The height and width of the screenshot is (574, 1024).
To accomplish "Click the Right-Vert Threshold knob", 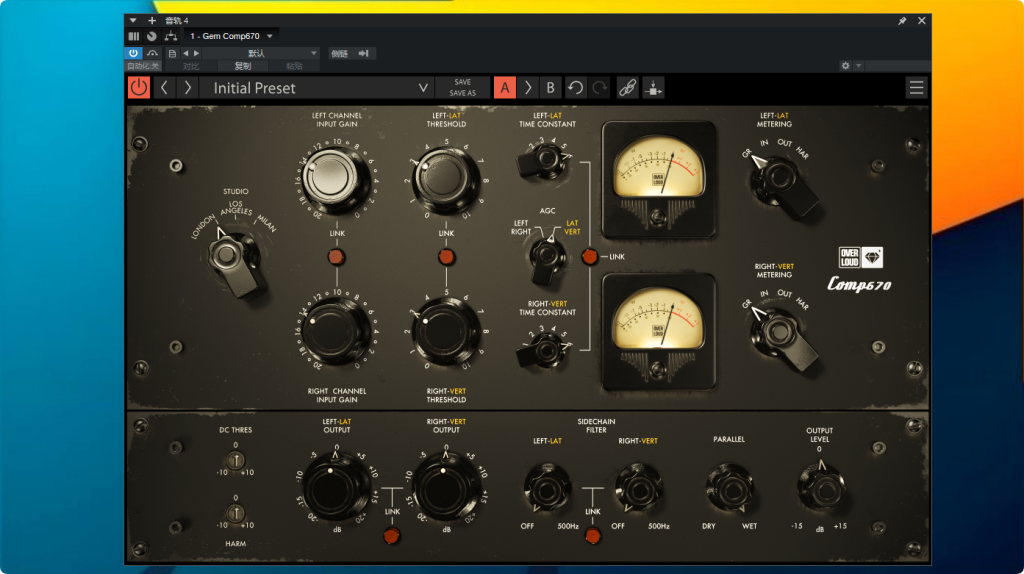I will (x=446, y=333).
